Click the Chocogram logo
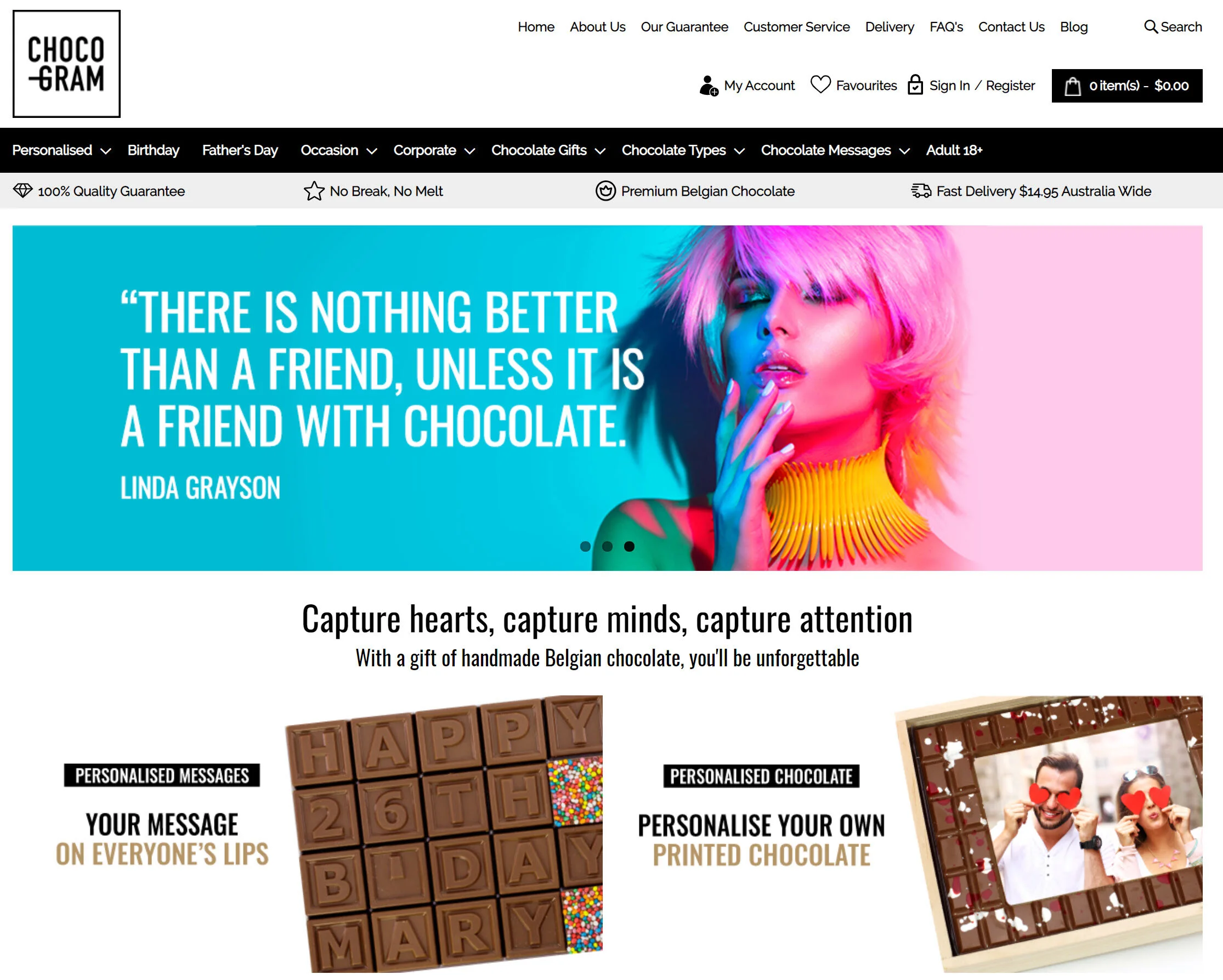Viewport: 1223px width, 980px height. coord(66,64)
